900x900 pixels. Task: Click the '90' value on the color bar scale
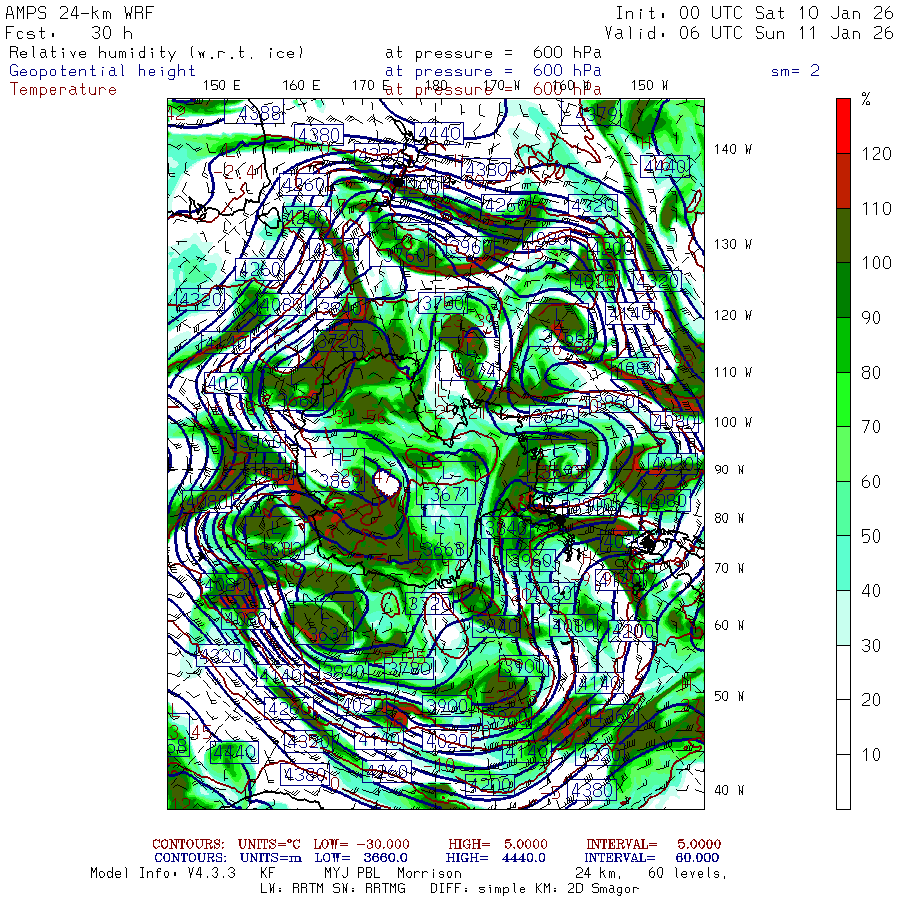[871, 318]
